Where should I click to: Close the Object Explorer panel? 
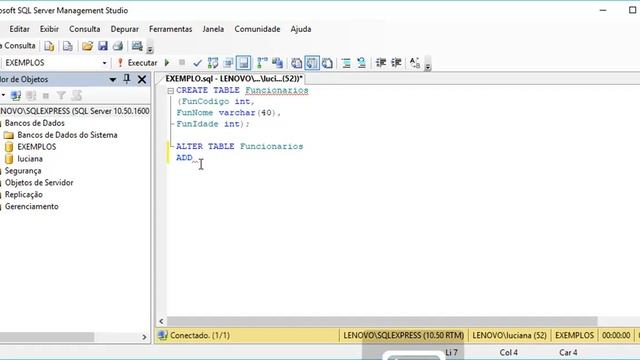click(142, 79)
